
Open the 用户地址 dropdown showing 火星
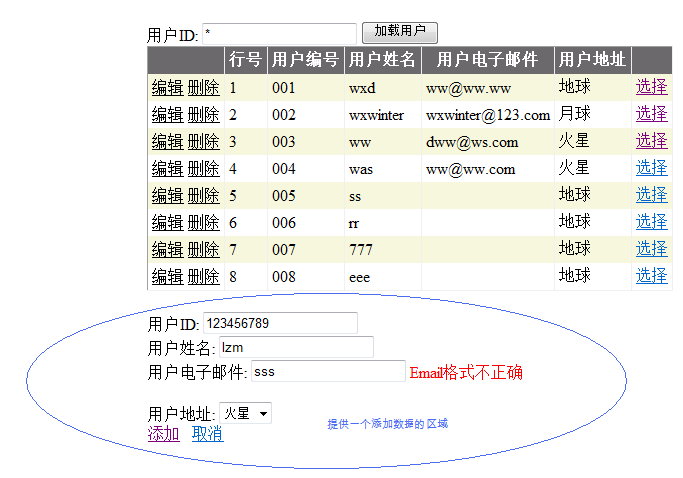point(245,413)
